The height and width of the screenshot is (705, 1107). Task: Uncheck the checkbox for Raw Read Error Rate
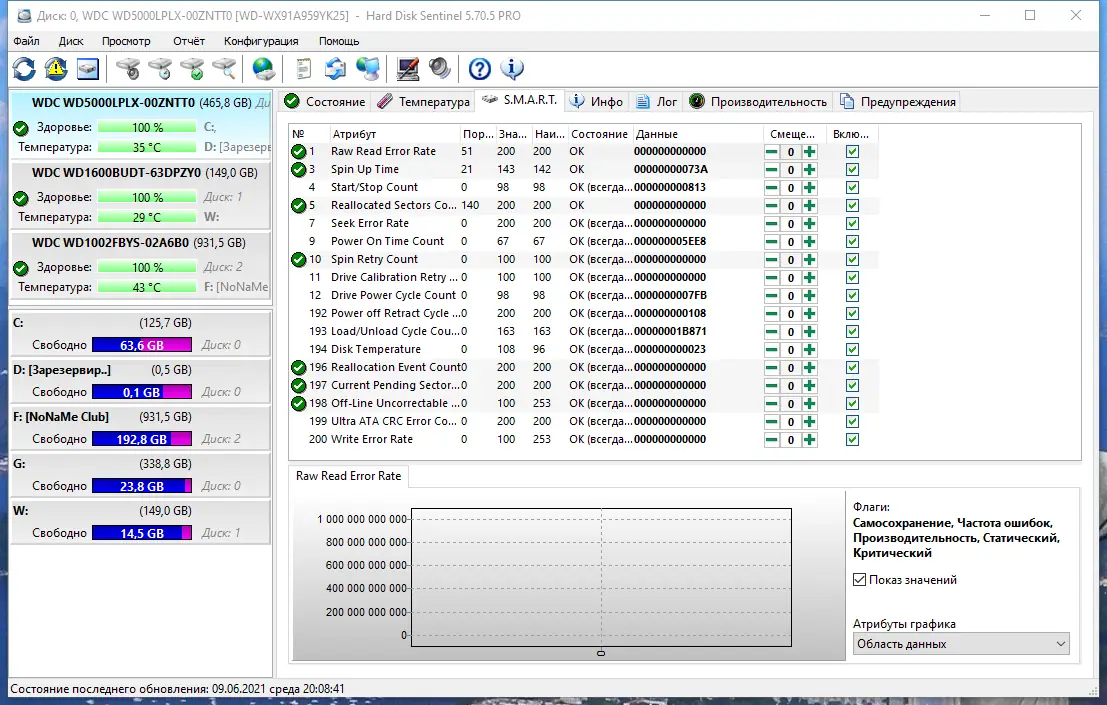point(852,151)
